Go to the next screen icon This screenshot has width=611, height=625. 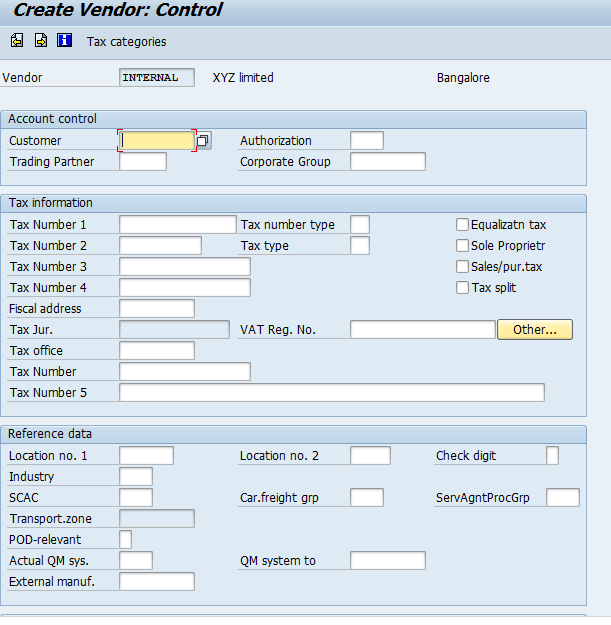[x=41, y=40]
